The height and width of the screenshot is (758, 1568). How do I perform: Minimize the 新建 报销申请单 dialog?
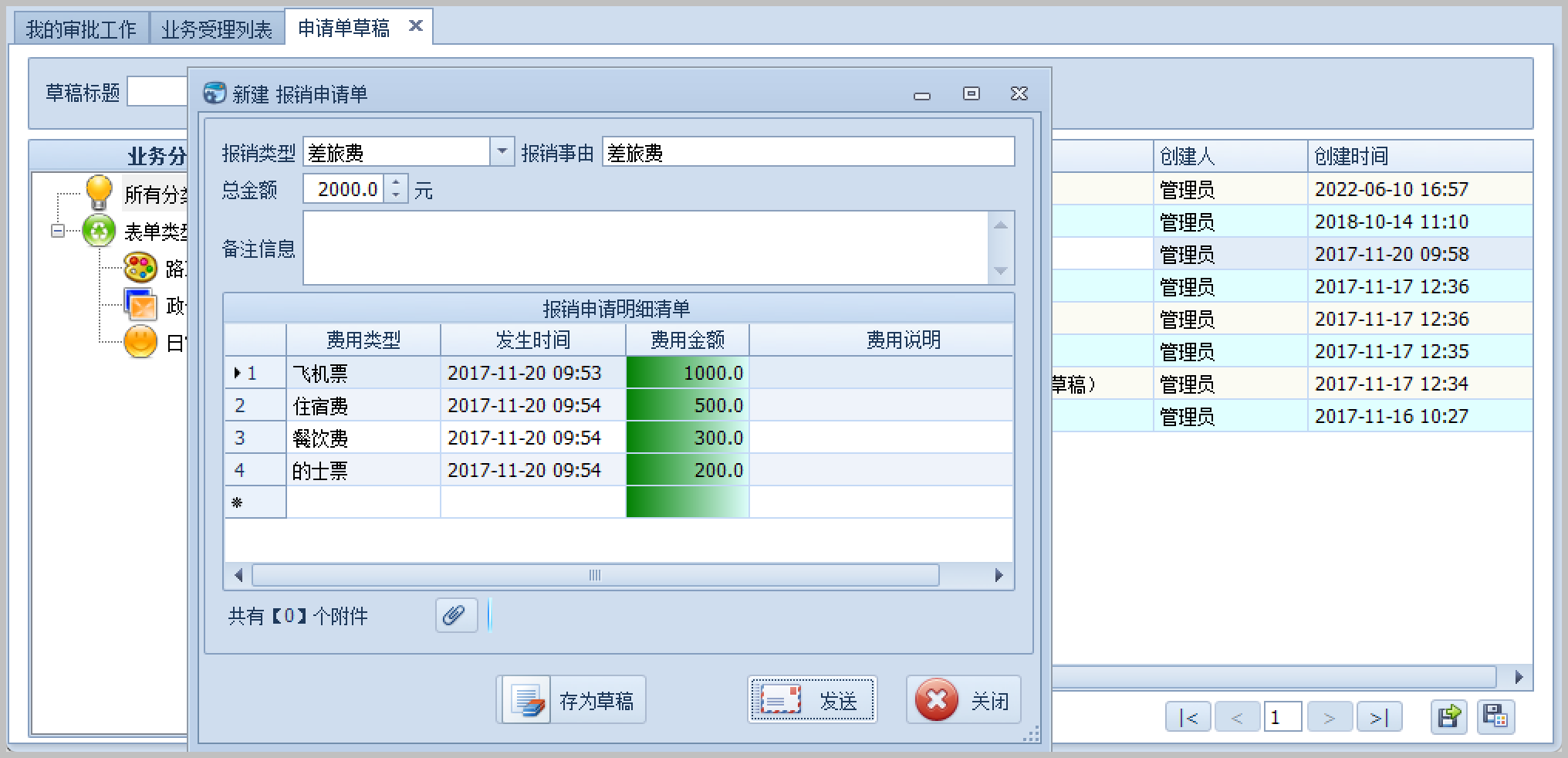tap(922, 95)
